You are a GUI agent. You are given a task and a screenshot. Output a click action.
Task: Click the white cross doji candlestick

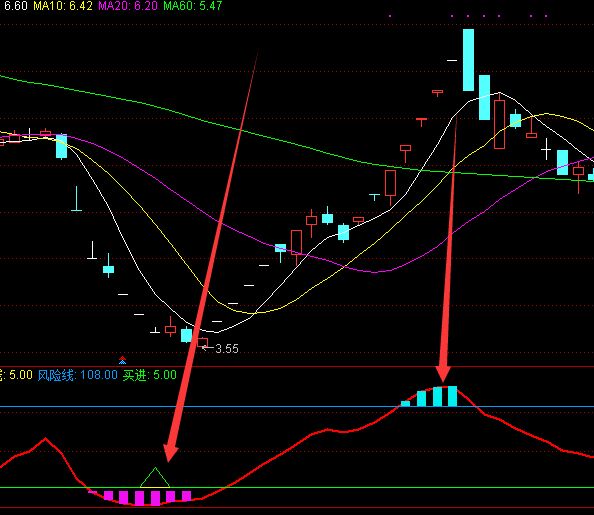pyautogui.click(x=546, y=149)
